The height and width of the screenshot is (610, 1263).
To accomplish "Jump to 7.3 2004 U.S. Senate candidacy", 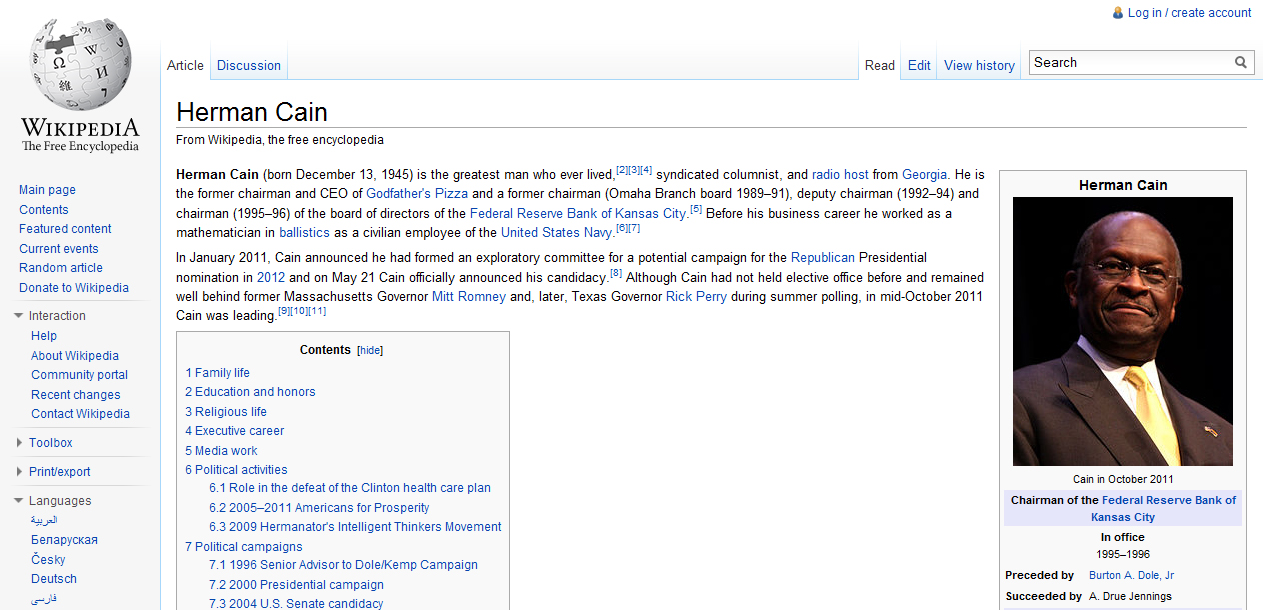I will [296, 604].
